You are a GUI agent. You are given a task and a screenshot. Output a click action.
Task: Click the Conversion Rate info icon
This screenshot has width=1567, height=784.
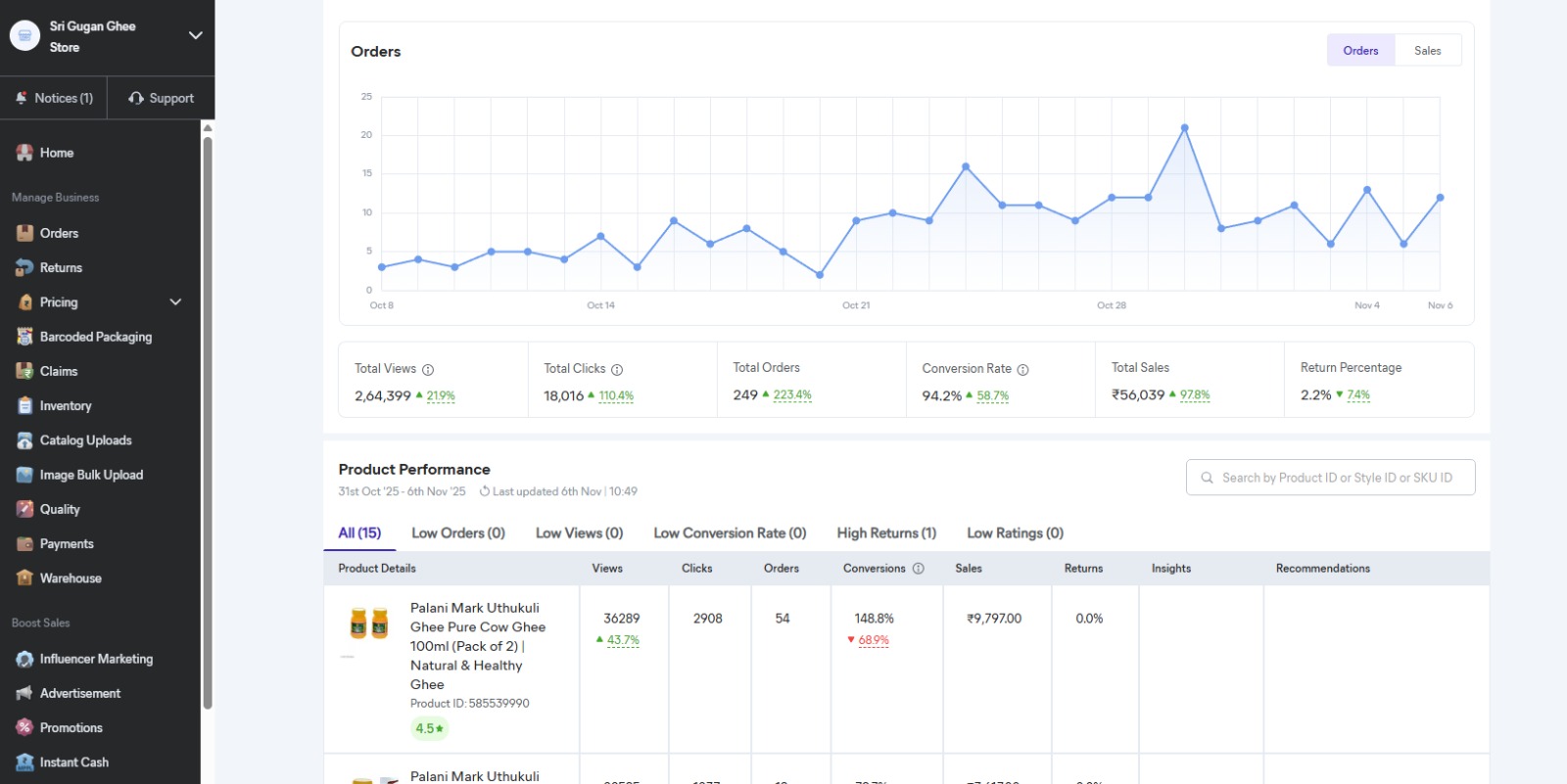1022,370
